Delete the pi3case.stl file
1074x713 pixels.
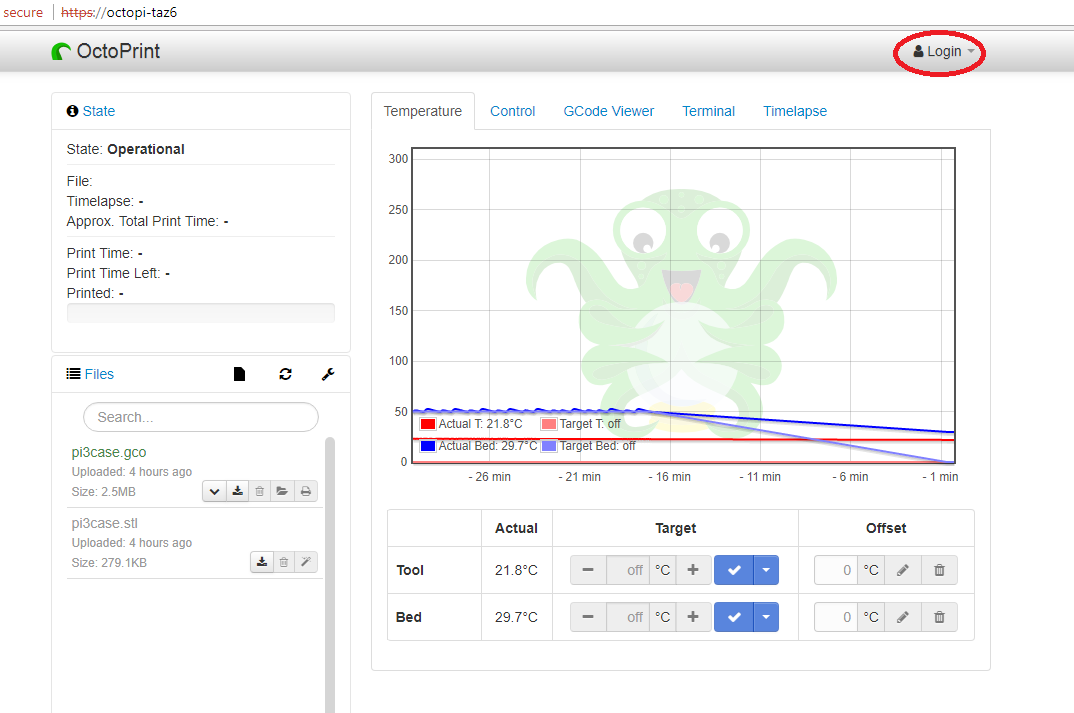(x=284, y=562)
